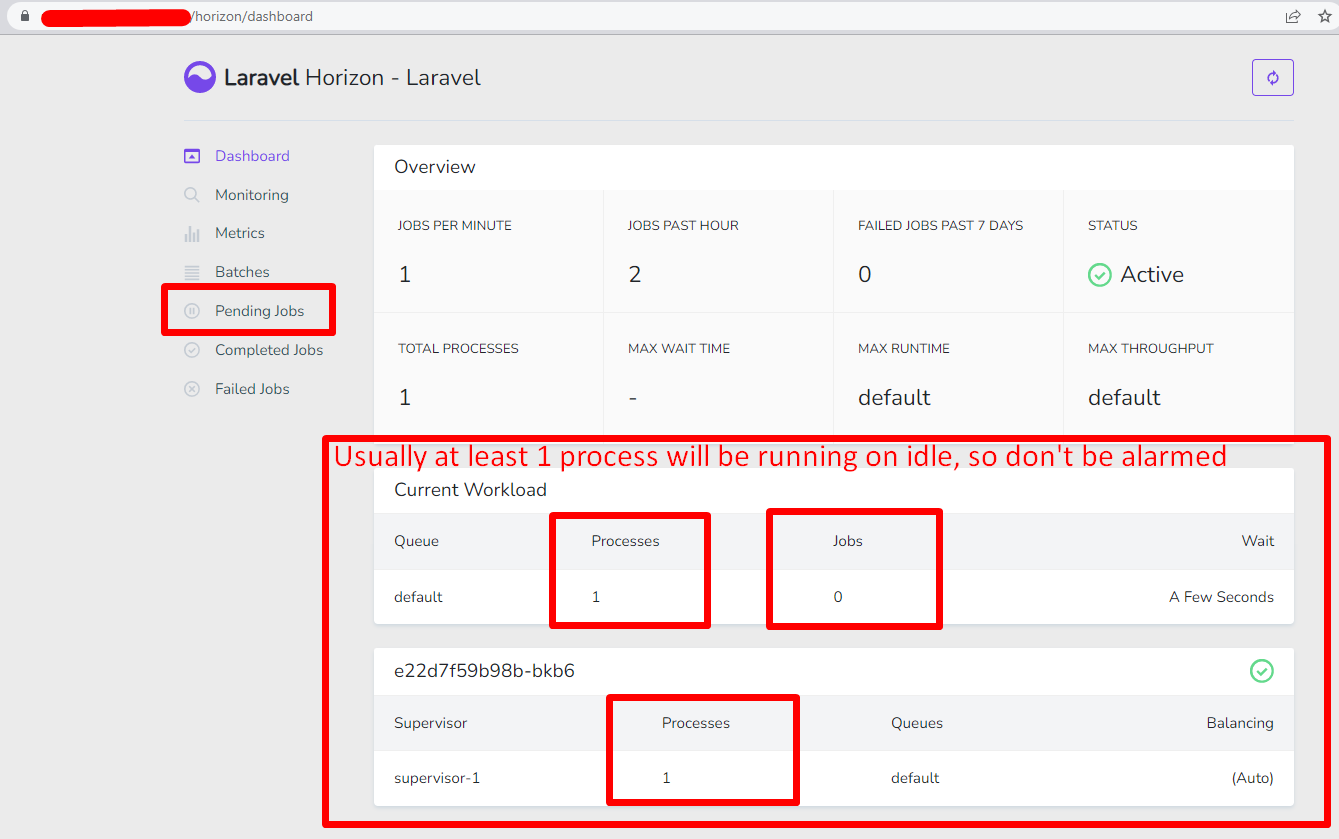This screenshot has width=1339, height=839.
Task: Click the e22d7f59b98b-bkb6 supervisor header
Action: [x=485, y=671]
